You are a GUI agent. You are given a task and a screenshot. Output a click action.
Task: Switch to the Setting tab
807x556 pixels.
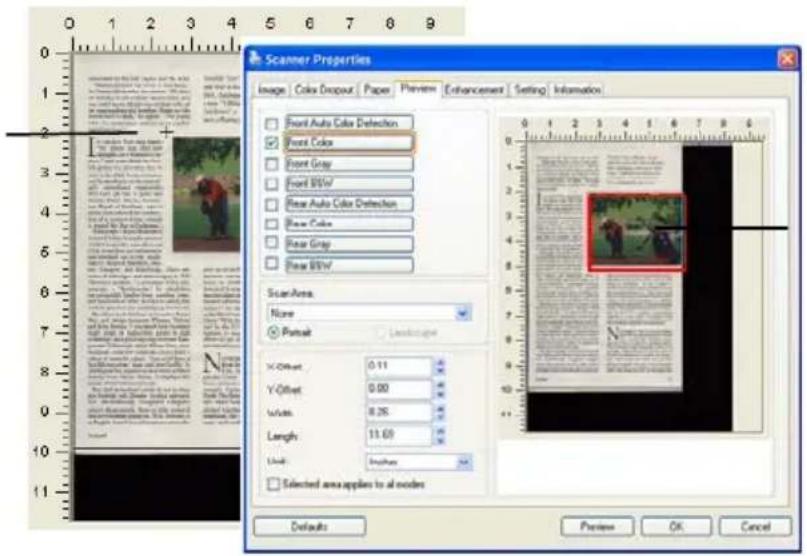(530, 90)
